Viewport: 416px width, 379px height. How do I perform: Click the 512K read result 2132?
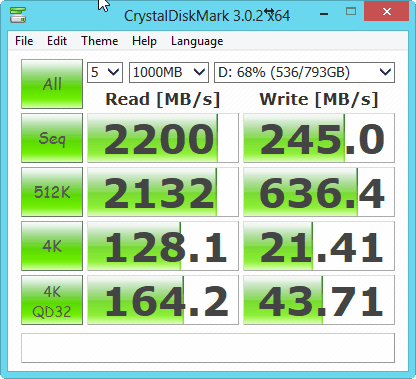click(163, 192)
